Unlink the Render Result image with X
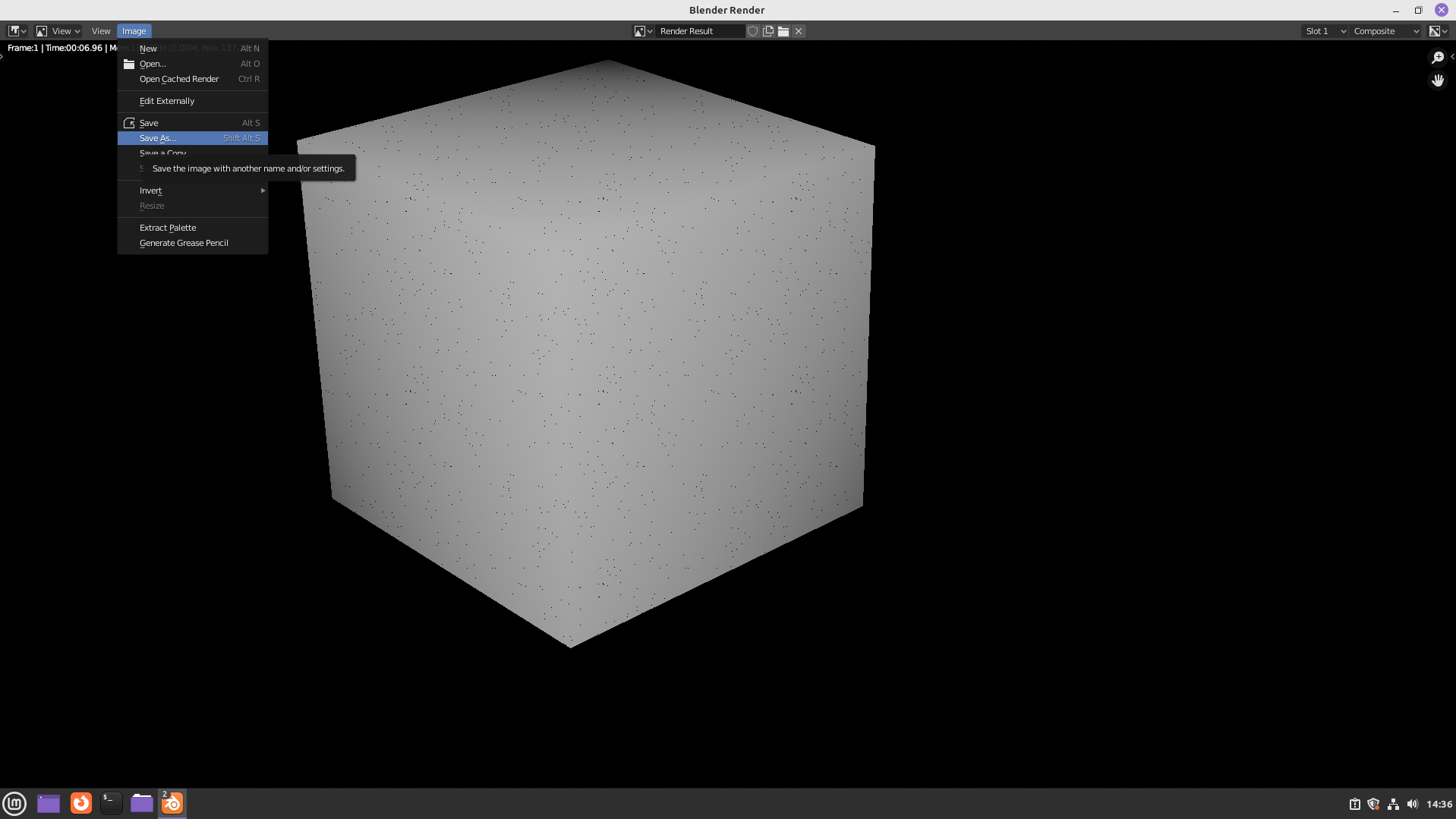The height and width of the screenshot is (819, 1456). pyautogui.click(x=799, y=31)
